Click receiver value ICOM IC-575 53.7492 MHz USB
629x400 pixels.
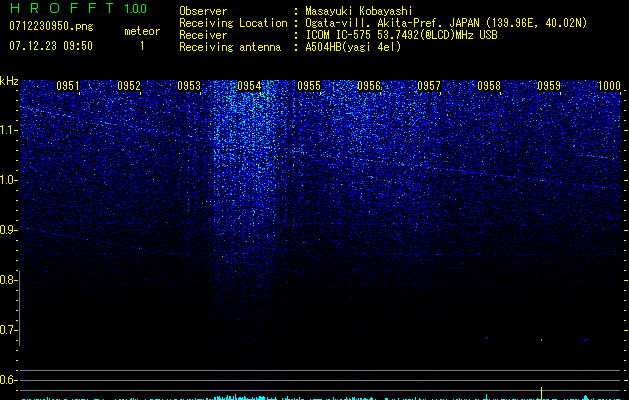[401, 35]
